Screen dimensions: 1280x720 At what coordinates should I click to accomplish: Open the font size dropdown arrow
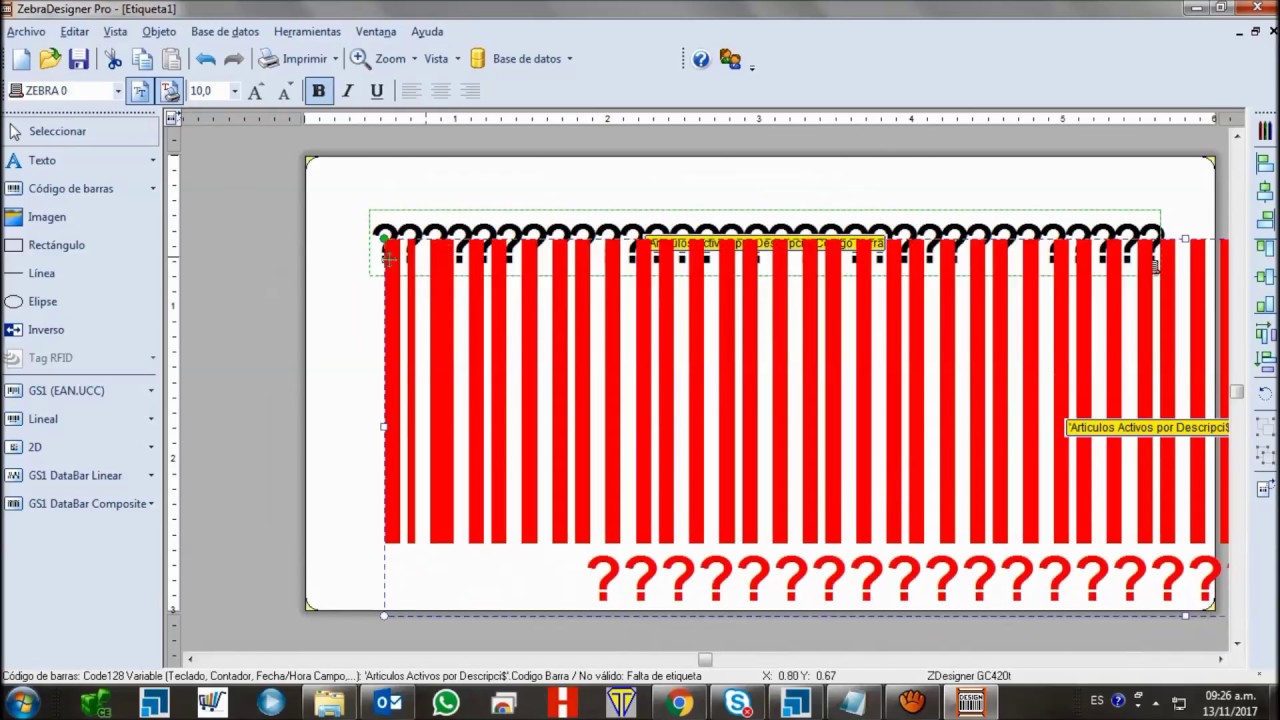[x=235, y=91]
